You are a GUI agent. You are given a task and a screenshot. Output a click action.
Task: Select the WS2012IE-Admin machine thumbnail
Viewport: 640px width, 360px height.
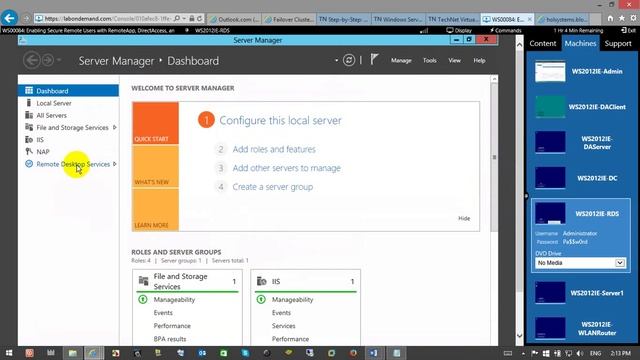click(550, 71)
